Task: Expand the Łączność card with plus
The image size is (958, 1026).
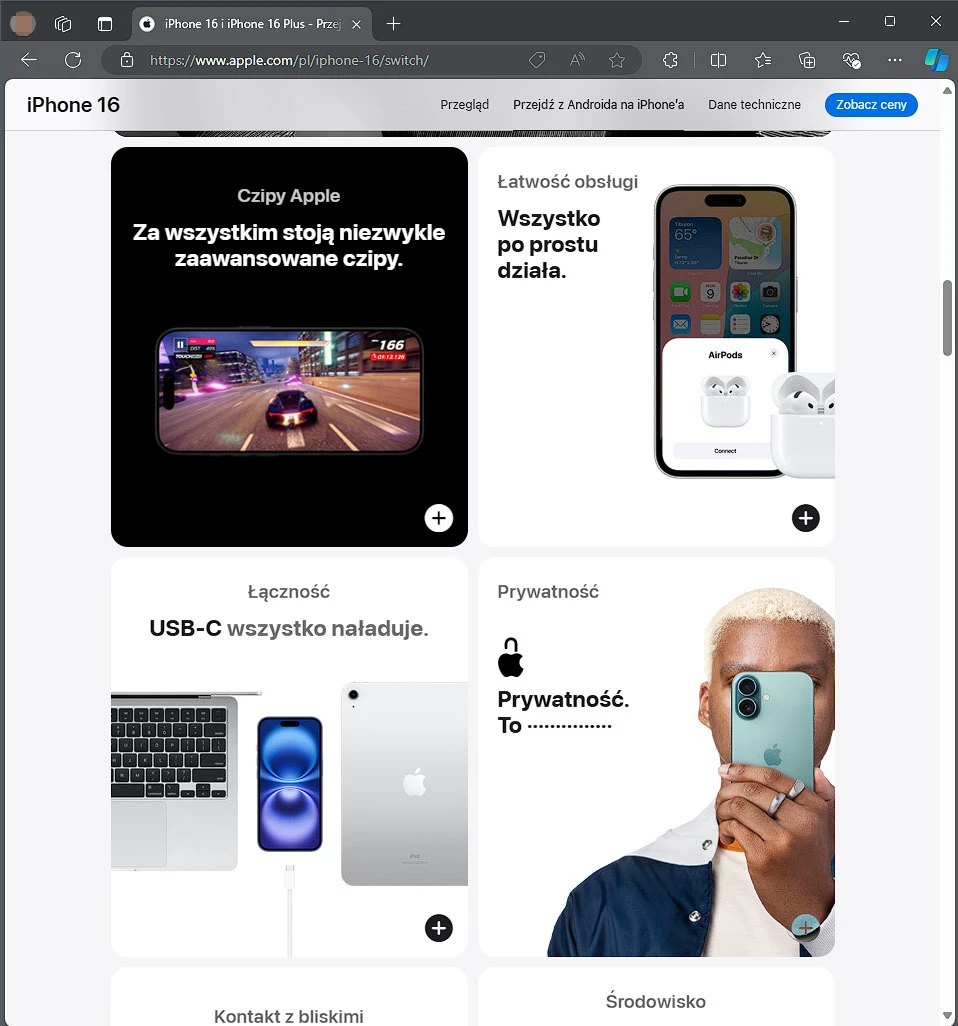Action: pos(438,928)
